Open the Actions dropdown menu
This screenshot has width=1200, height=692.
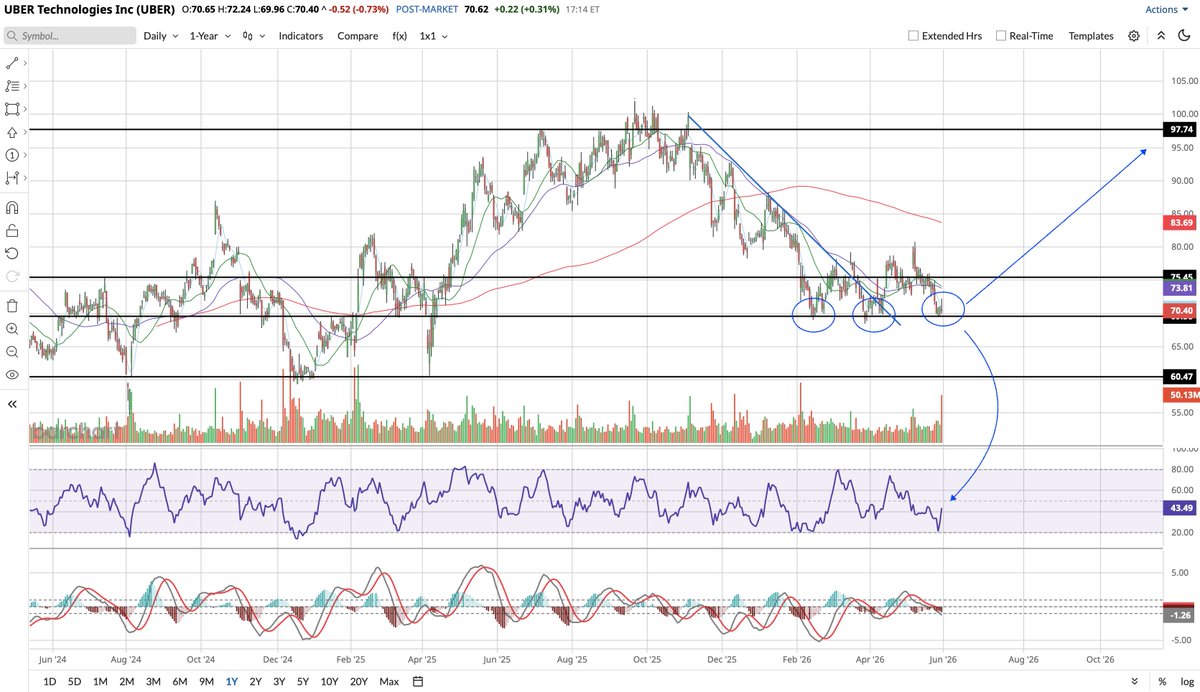(x=1166, y=9)
